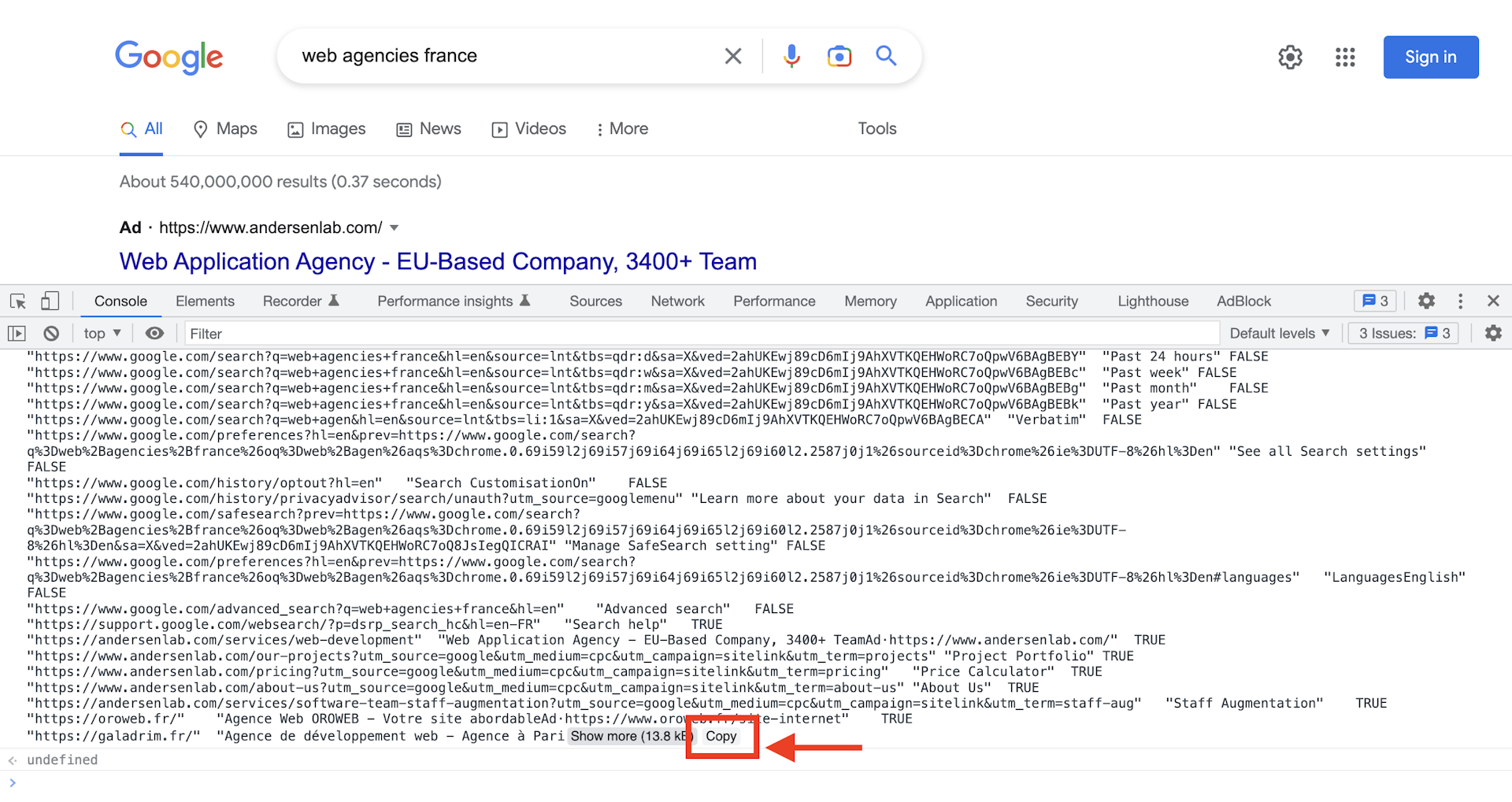Expand the ad's dropdown arrow by andersenlab URL
This screenshot has width=1512, height=802.
pos(395,228)
